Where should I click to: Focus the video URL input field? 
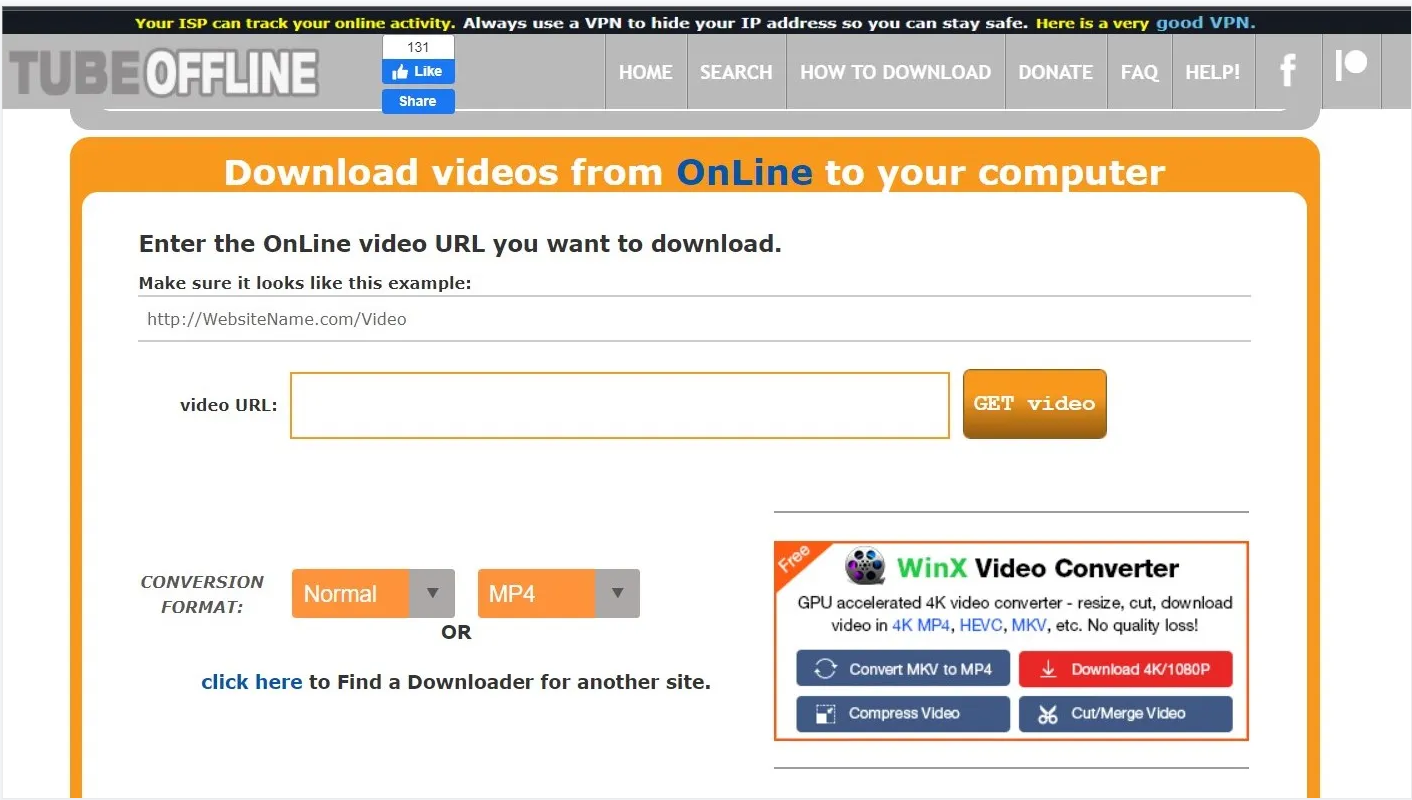click(x=619, y=405)
